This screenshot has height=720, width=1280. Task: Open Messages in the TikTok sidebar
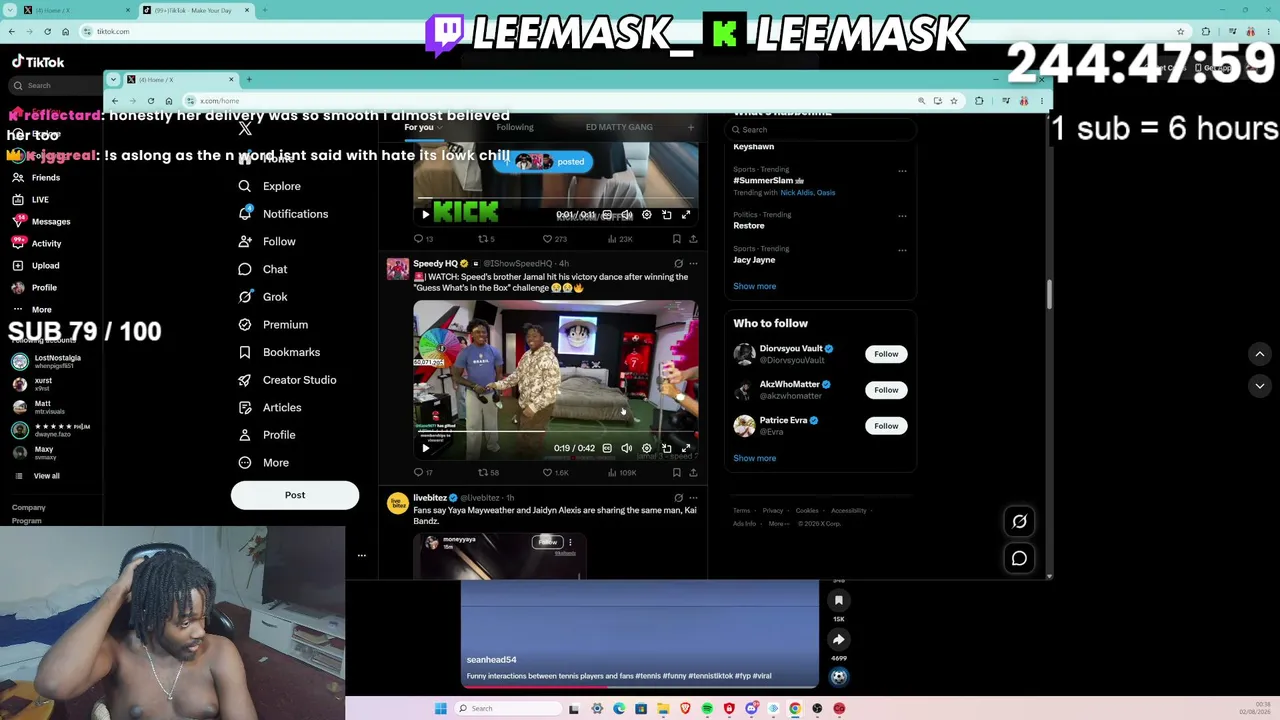(41, 222)
